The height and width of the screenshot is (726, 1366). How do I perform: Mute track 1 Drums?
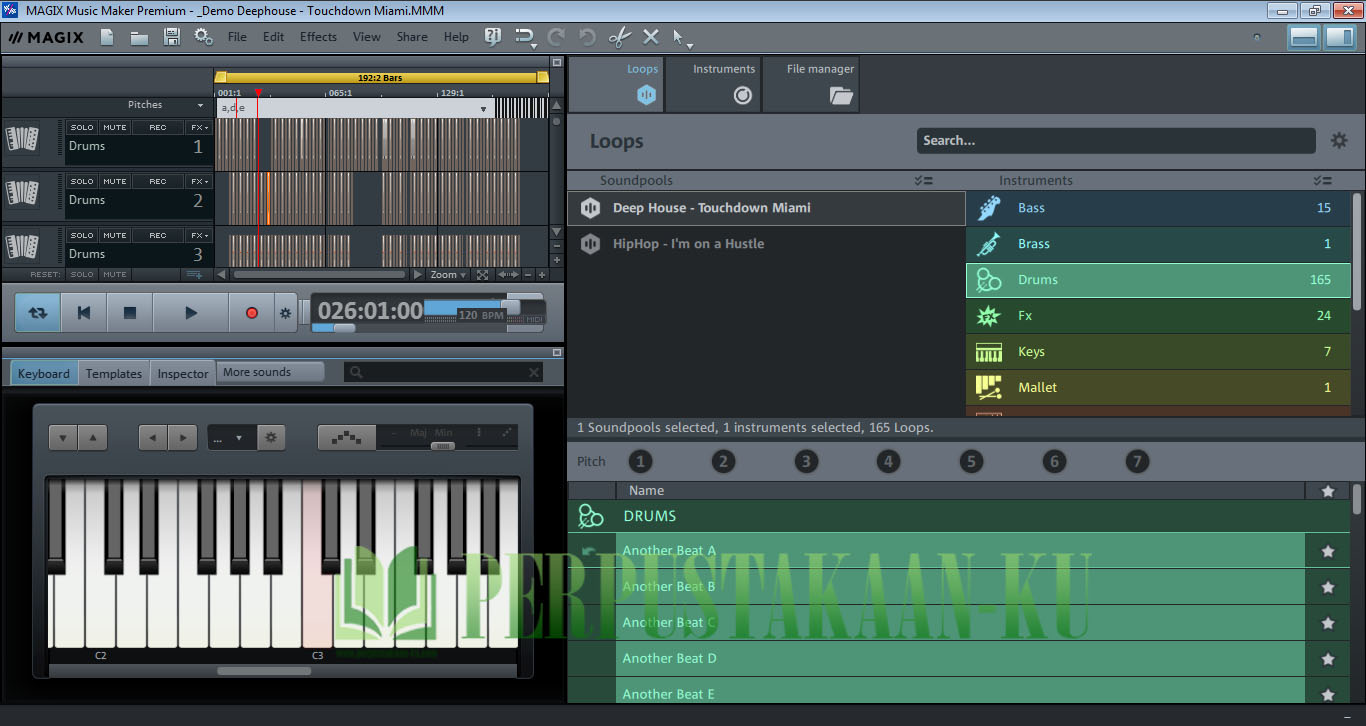[x=115, y=127]
